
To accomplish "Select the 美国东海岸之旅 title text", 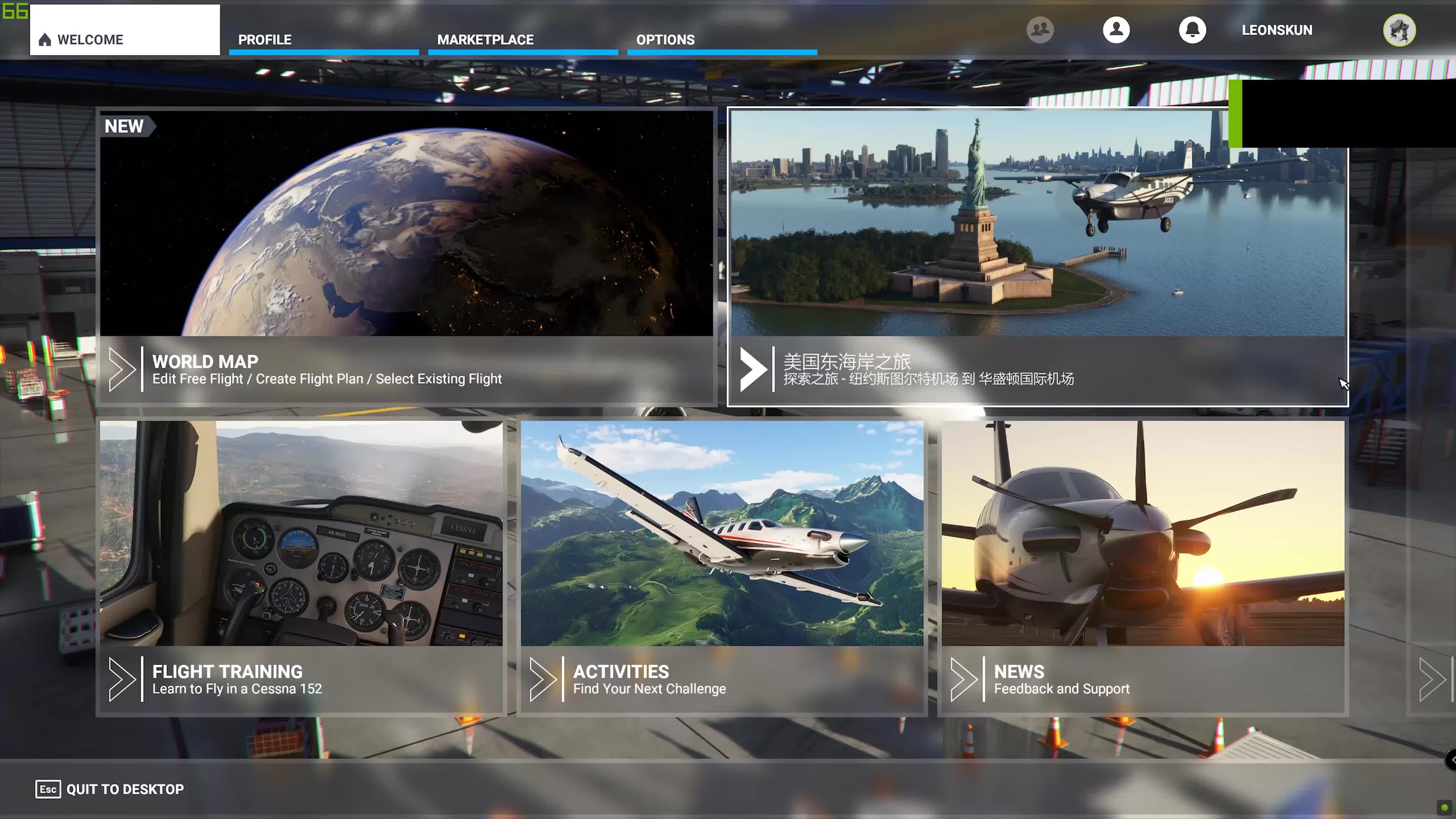I will pyautogui.click(x=847, y=361).
